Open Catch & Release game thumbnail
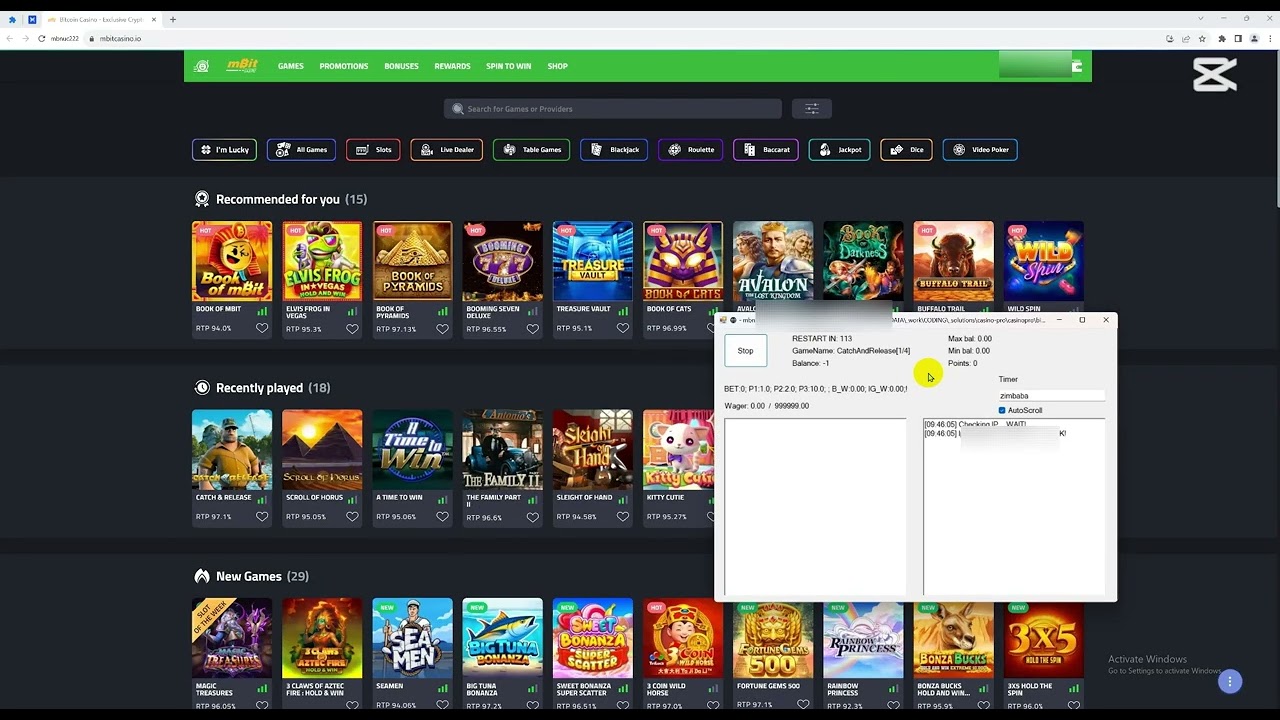1280x720 pixels. 232,450
